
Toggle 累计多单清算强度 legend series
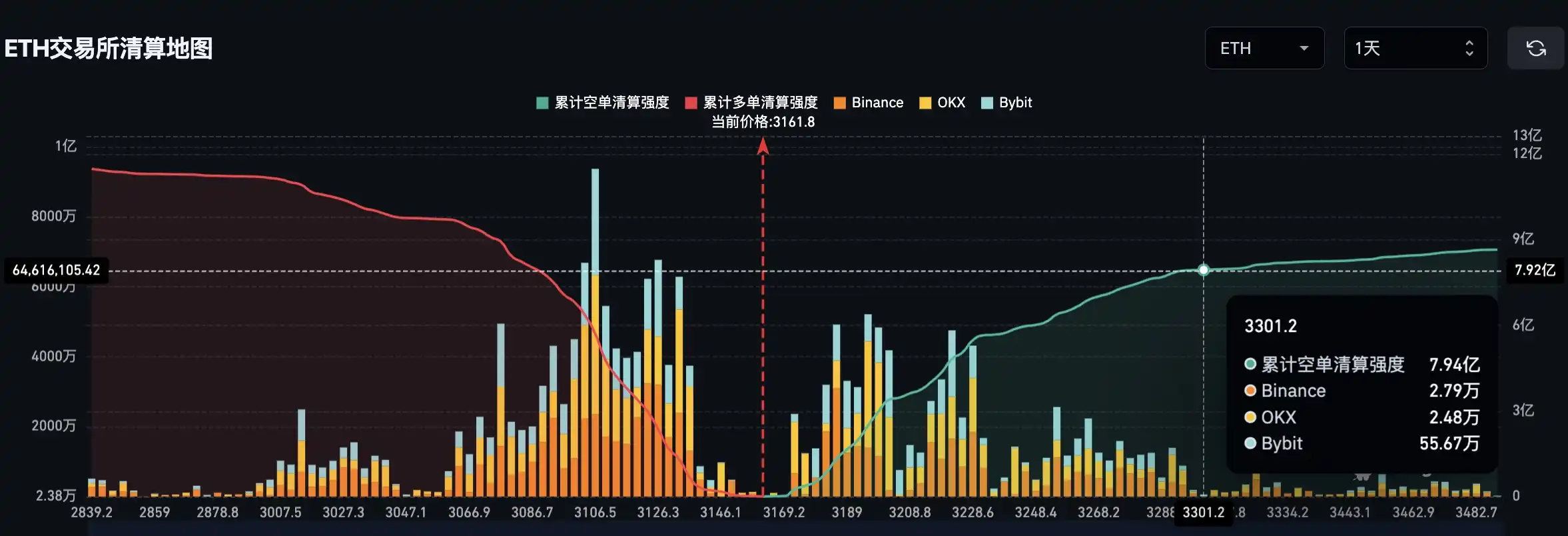point(751,103)
